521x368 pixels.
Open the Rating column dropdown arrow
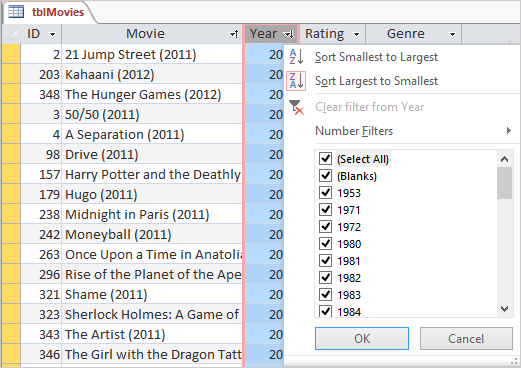[356, 34]
